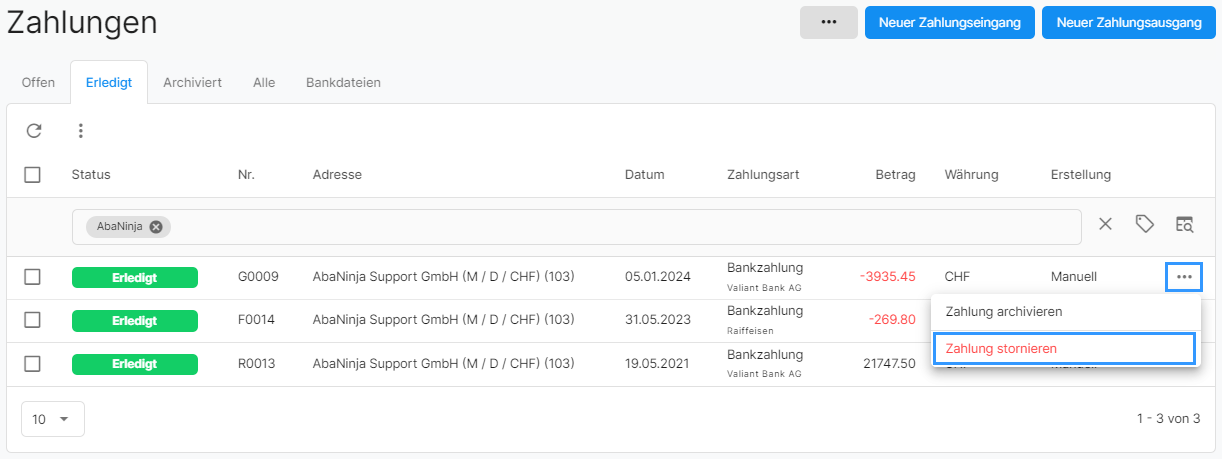
Task: Create Neuer Zahlungseingang
Action: 949,22
